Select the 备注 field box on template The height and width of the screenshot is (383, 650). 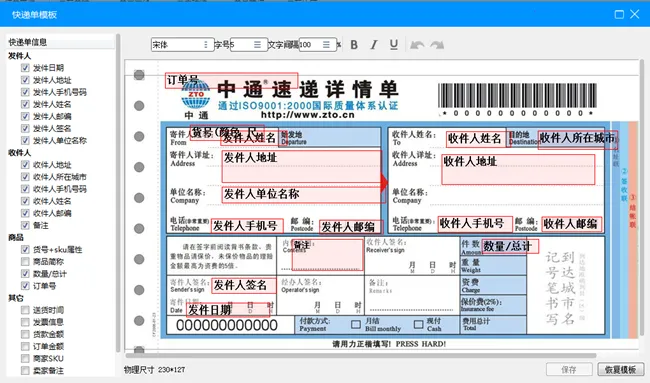tap(327, 255)
